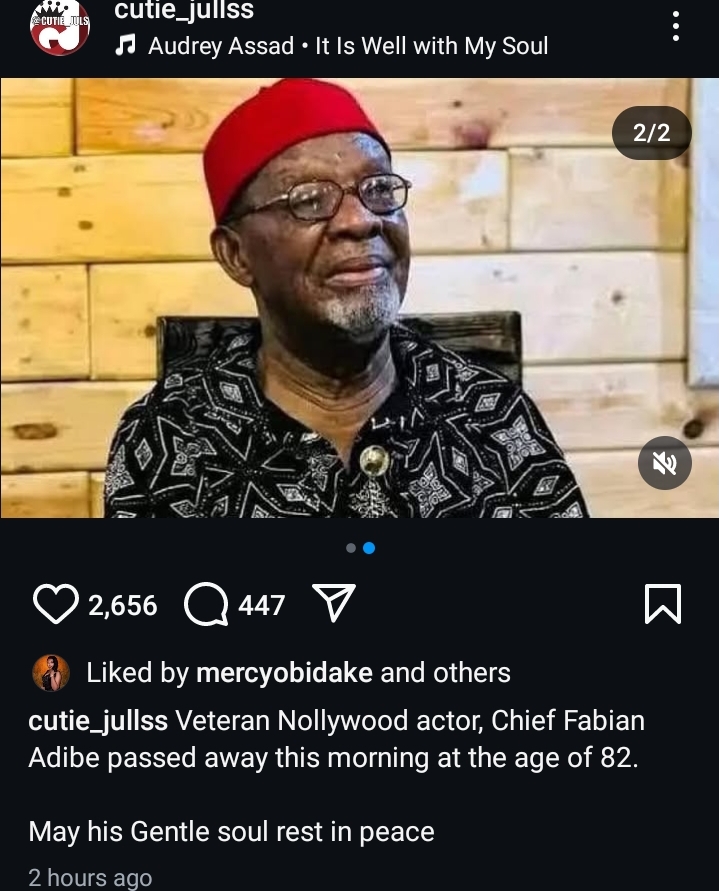This screenshot has height=891, width=719.
Task: Tap the cutie_julss username in header
Action: pos(183,11)
